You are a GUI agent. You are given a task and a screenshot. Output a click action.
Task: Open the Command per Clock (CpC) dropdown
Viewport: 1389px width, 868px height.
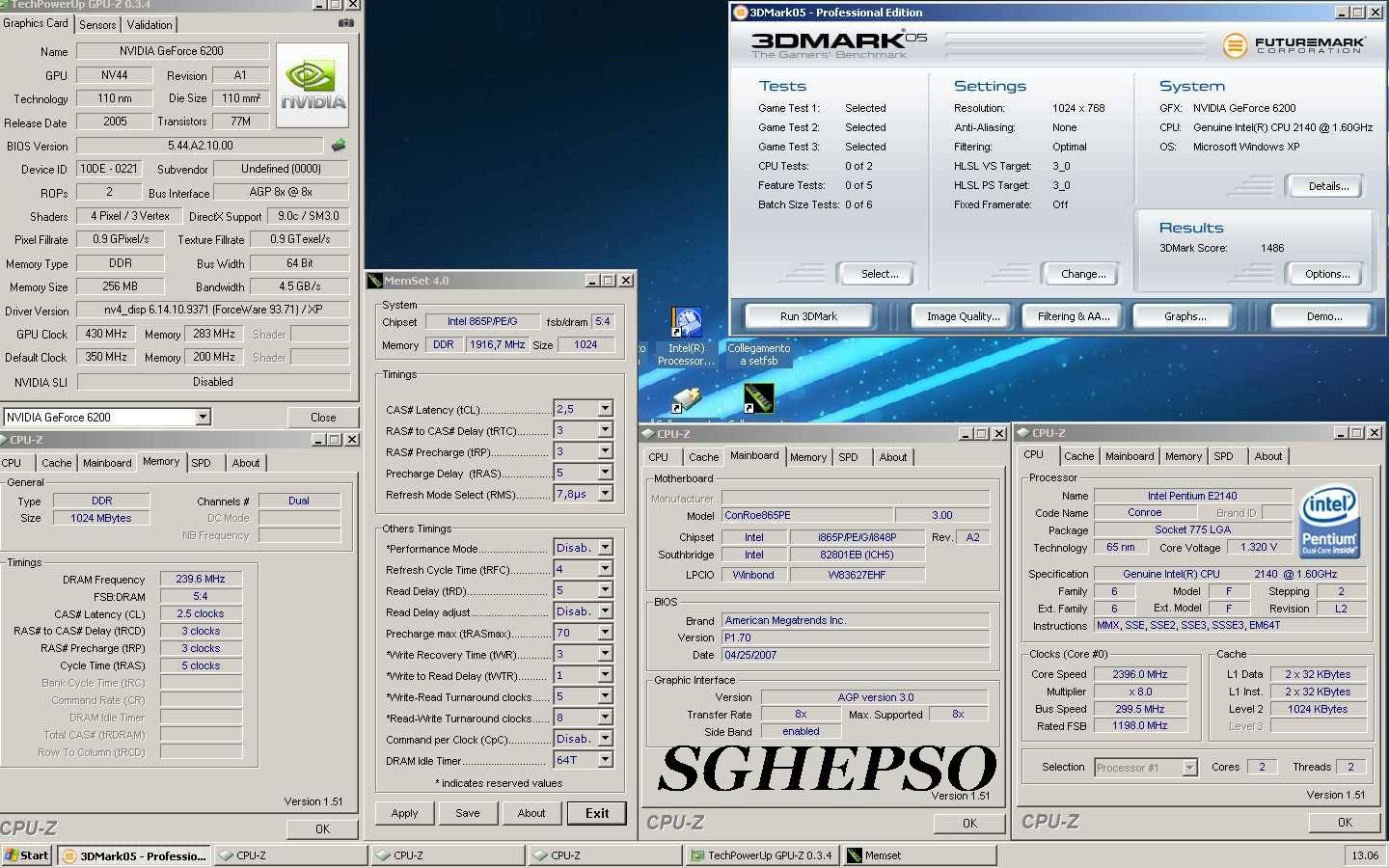click(605, 739)
